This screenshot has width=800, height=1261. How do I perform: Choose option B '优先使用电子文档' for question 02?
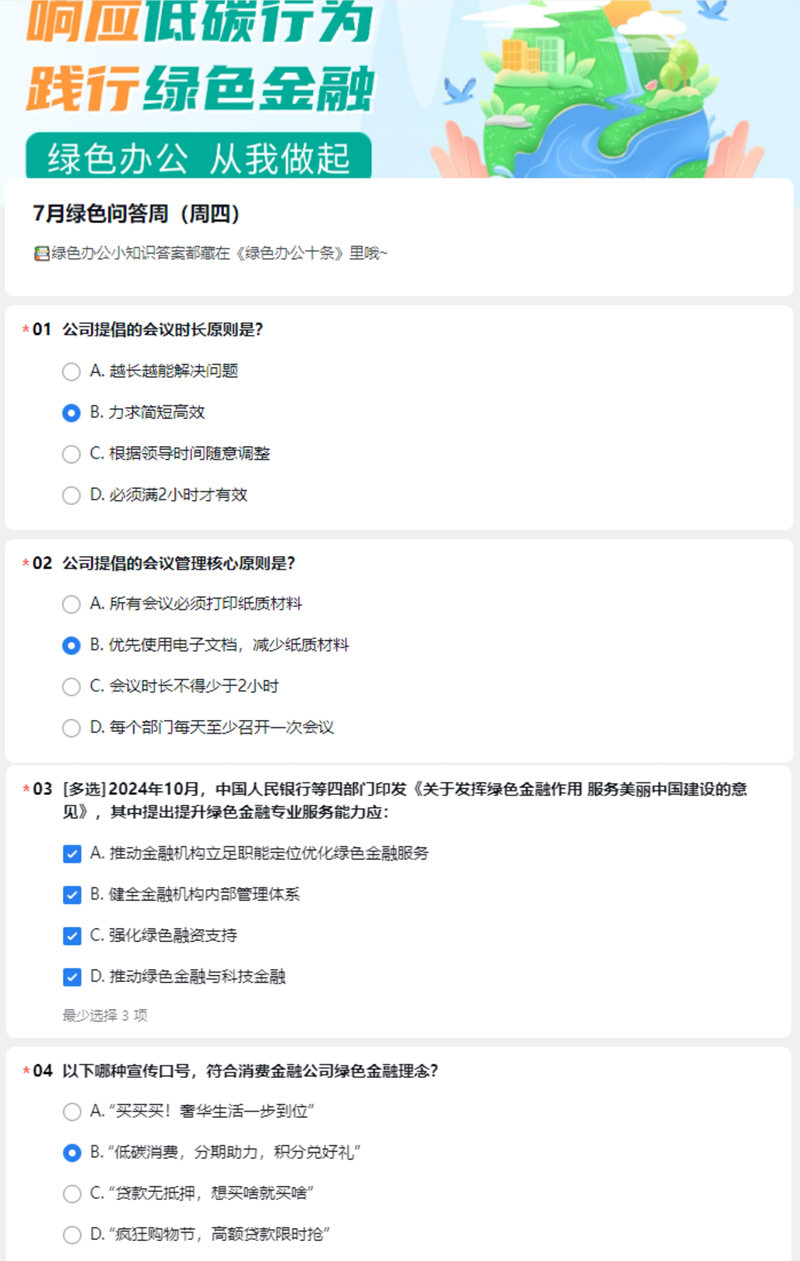(71, 645)
